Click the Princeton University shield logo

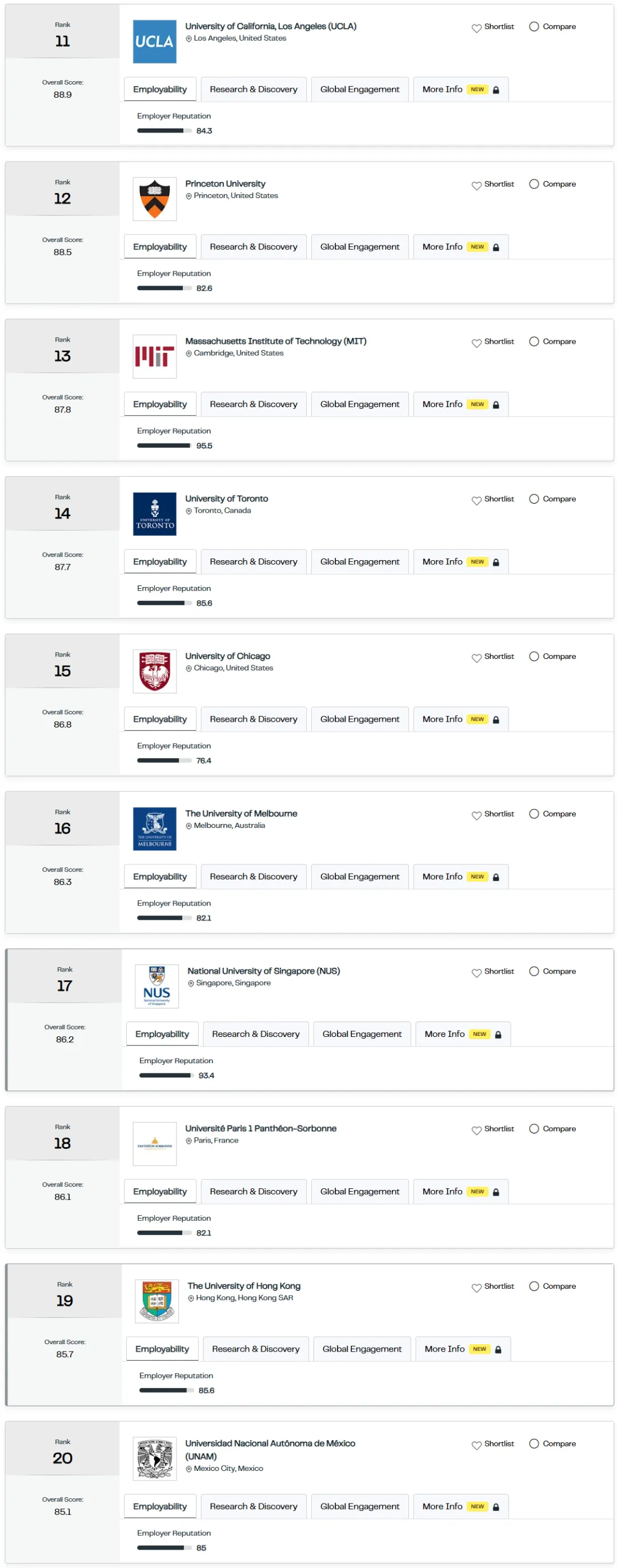155,199
